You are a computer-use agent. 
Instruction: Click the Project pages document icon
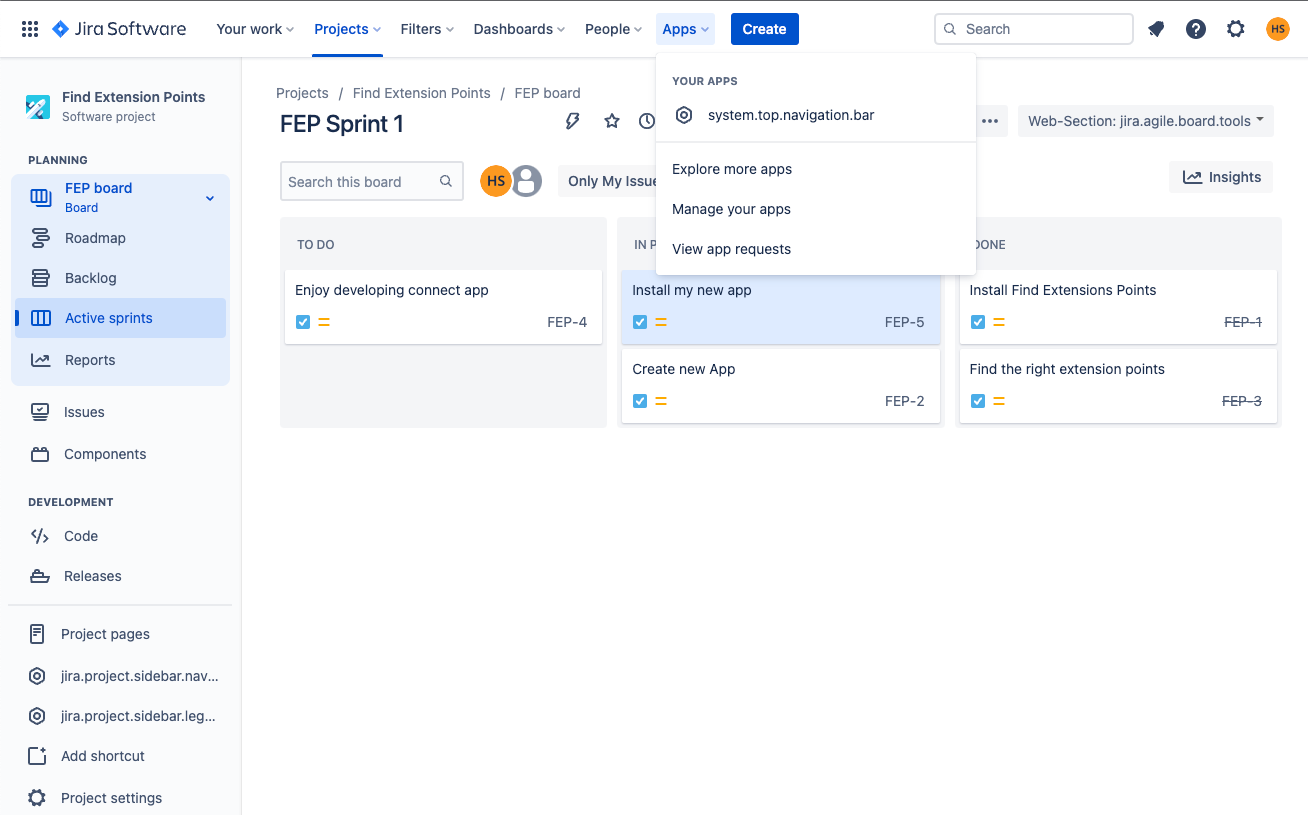coord(37,634)
